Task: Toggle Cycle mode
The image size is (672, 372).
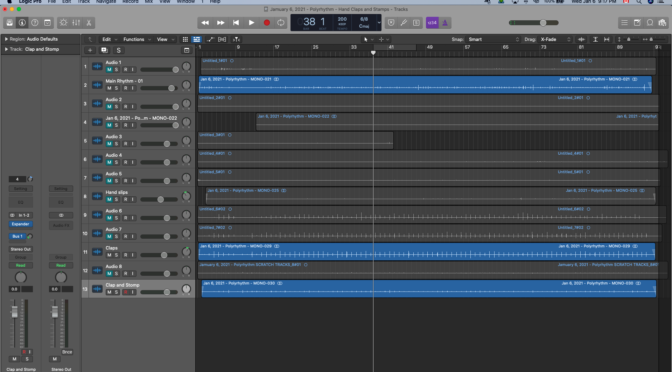Action: 281,23
